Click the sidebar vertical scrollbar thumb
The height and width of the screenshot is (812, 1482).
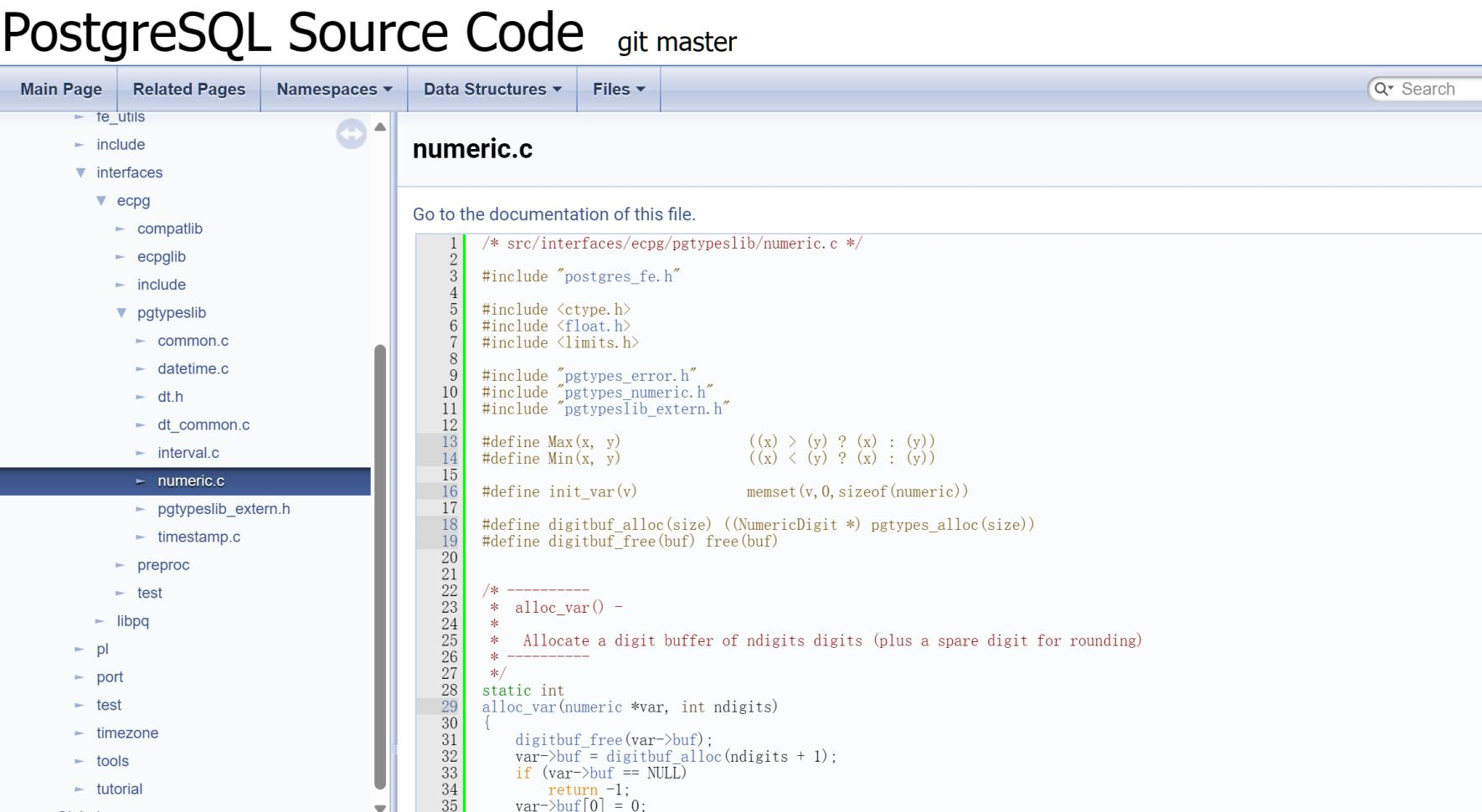pos(380,567)
